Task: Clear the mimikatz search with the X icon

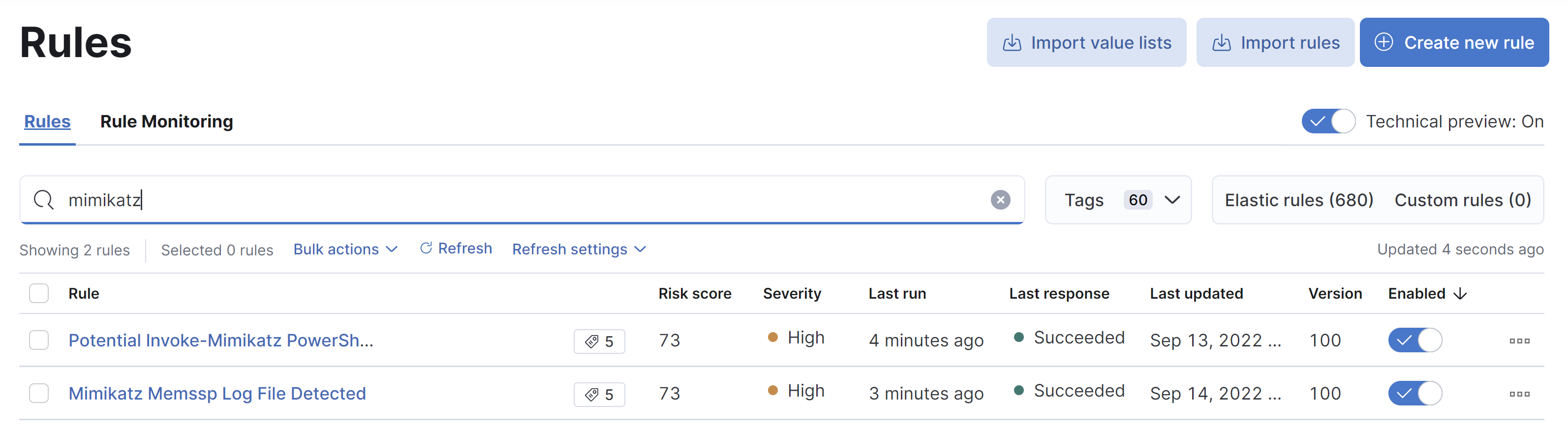Action: pos(1001,200)
